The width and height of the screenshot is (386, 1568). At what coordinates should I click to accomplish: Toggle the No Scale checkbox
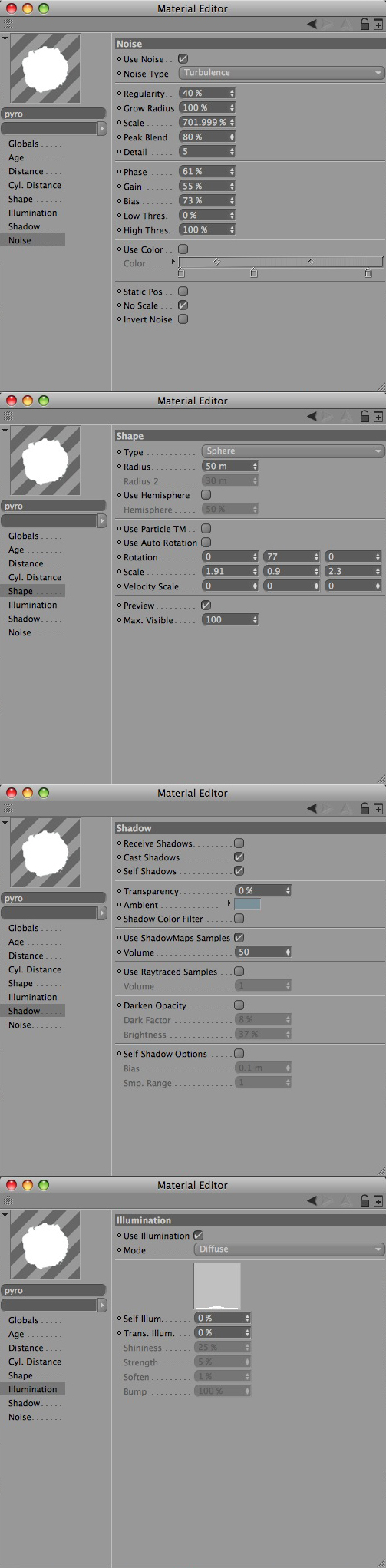(x=183, y=305)
